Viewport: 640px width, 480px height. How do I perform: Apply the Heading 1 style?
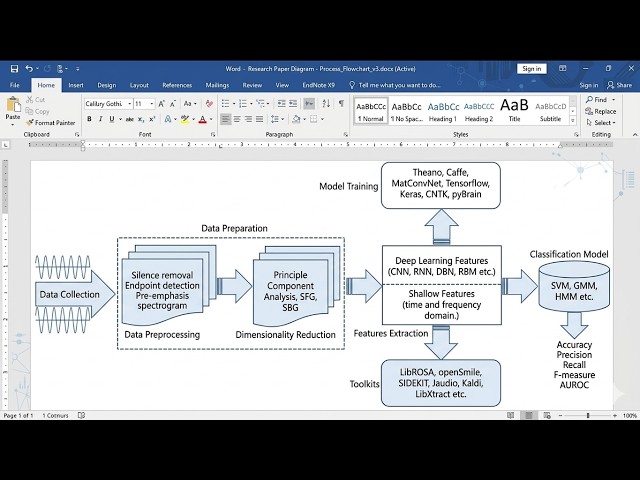(x=443, y=111)
